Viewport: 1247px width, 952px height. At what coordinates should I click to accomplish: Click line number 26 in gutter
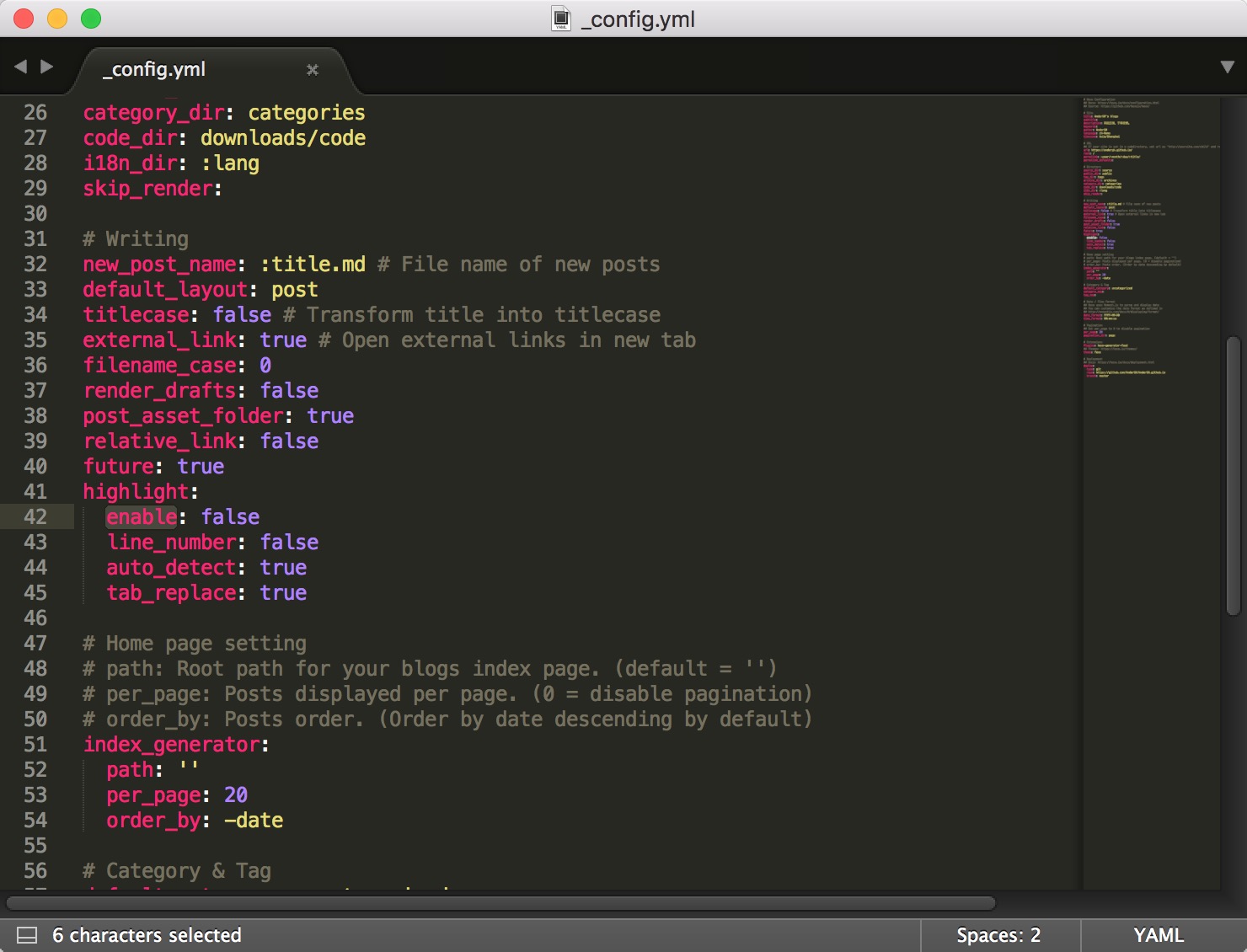(35, 112)
